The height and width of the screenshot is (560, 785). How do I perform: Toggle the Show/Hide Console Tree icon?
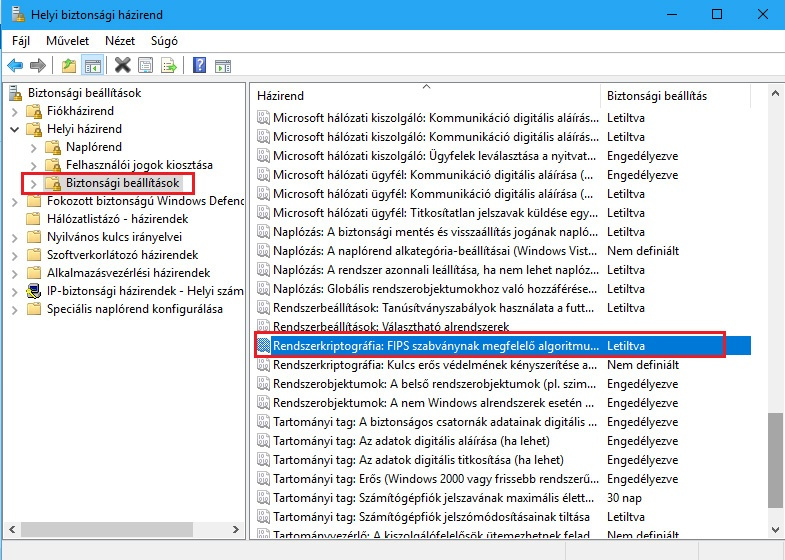[92, 66]
